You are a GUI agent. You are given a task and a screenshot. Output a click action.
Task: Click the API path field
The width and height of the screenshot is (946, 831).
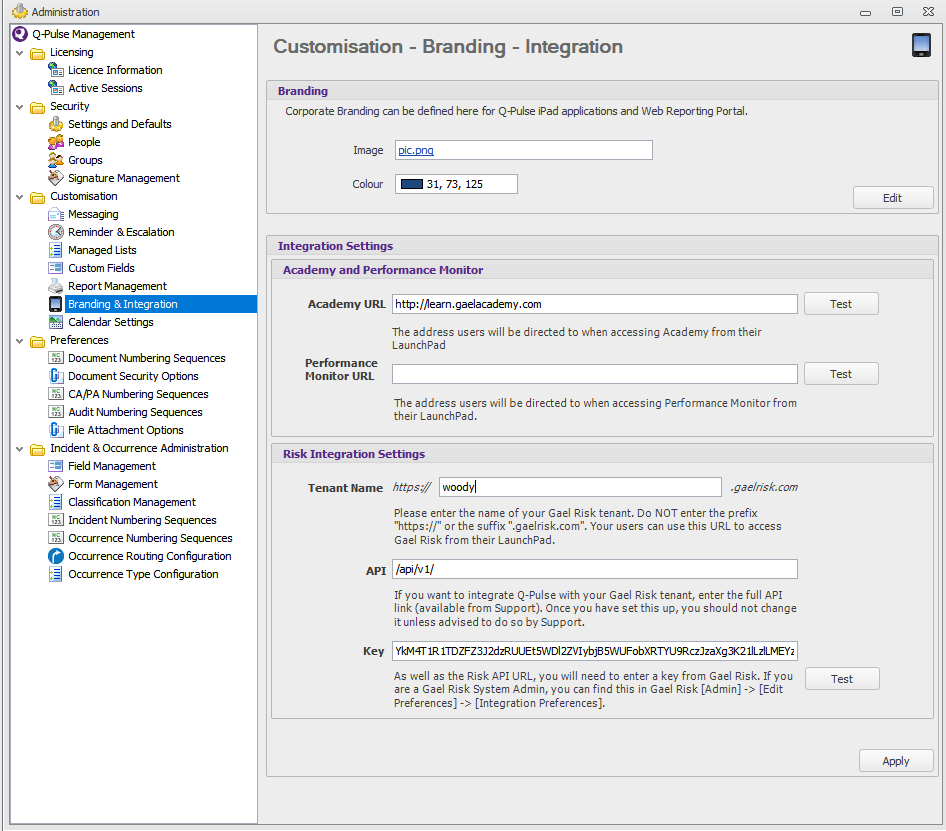[x=595, y=569]
